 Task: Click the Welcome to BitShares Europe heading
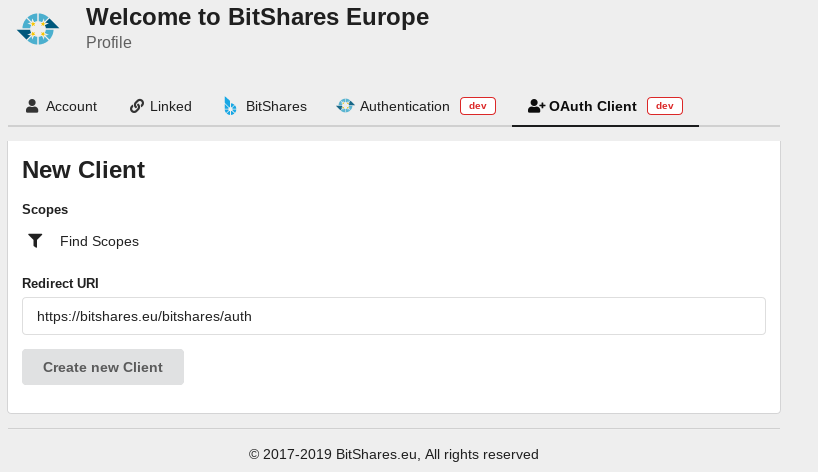258,17
